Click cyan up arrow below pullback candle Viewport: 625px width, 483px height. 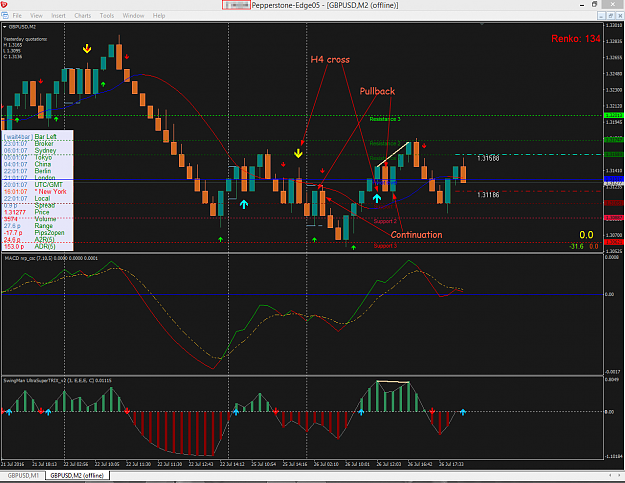coord(377,198)
